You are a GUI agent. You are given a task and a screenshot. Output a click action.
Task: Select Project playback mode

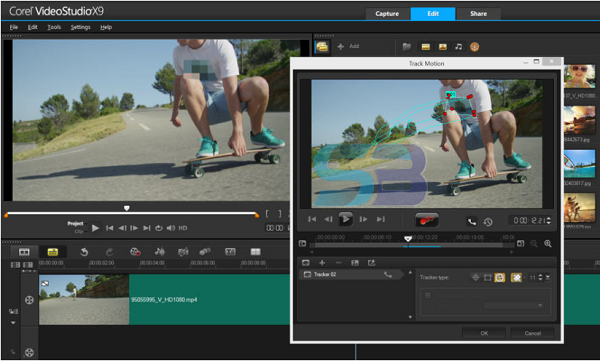pos(75,224)
